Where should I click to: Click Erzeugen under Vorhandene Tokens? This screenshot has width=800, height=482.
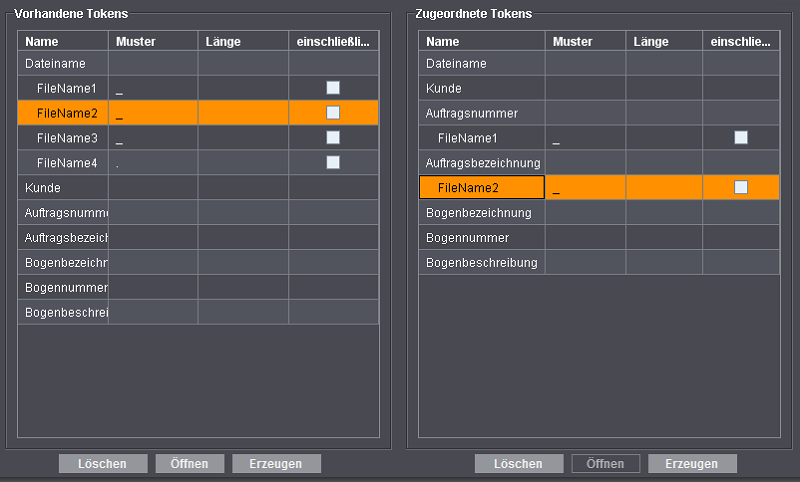click(x=276, y=464)
